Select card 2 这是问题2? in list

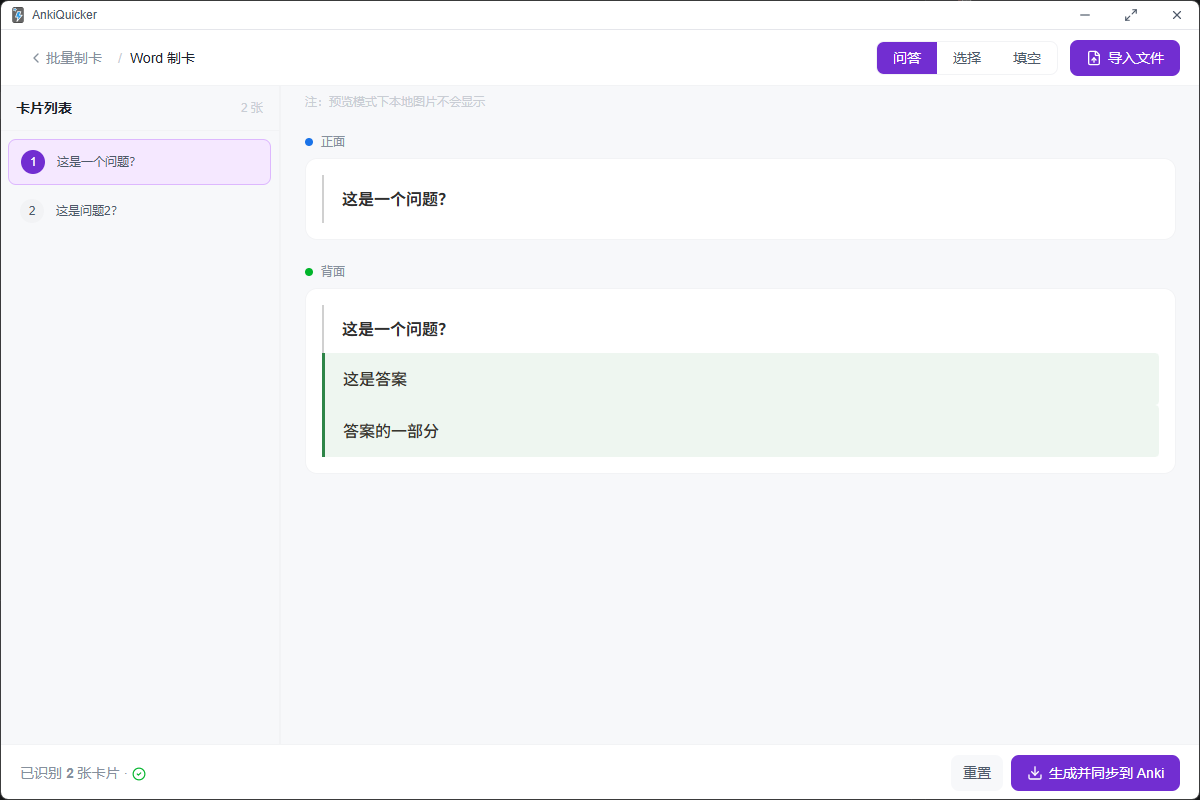click(139, 211)
